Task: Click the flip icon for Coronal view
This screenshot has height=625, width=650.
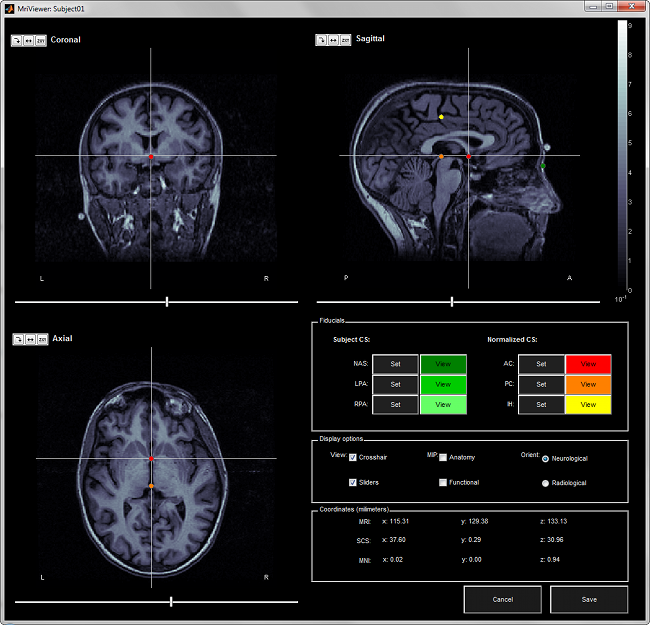Action: [28, 40]
